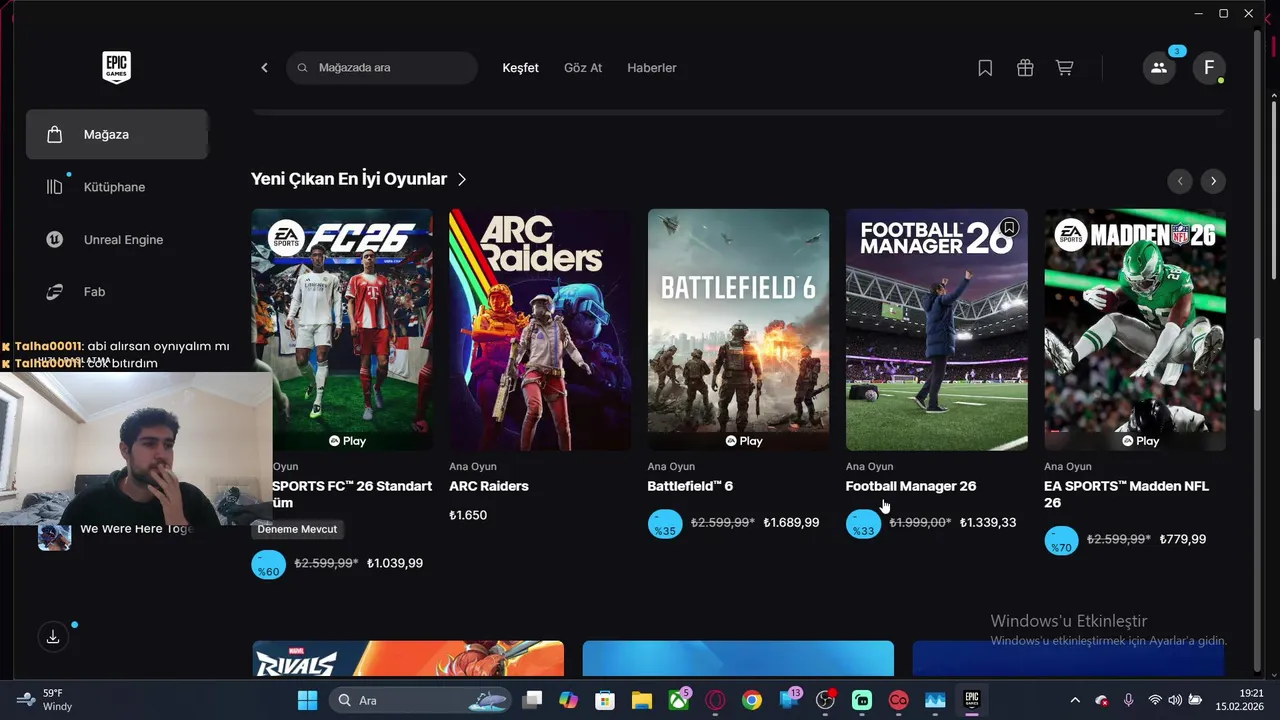Open the Battlefield 6 cover art
1280x720 pixels.
coord(738,329)
